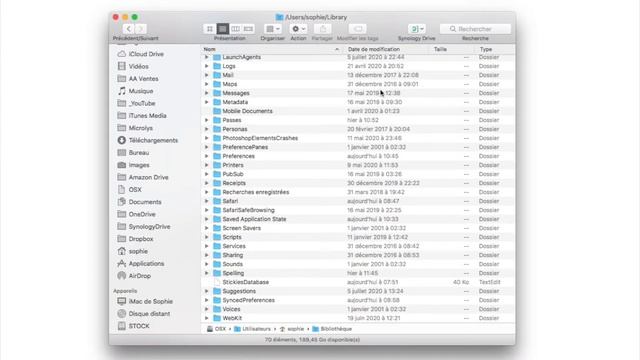640x360 pixels.
Task: Expand the Saved Application State folder
Action: [x=207, y=219]
